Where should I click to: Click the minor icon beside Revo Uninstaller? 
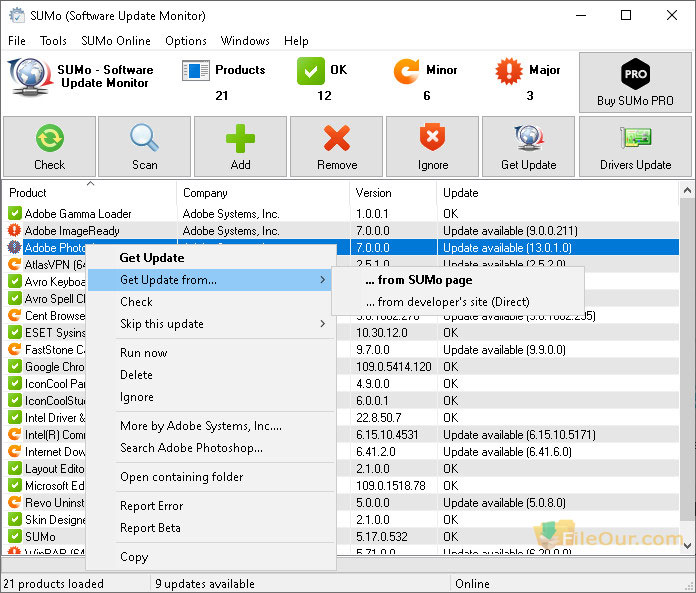pyautogui.click(x=15, y=502)
